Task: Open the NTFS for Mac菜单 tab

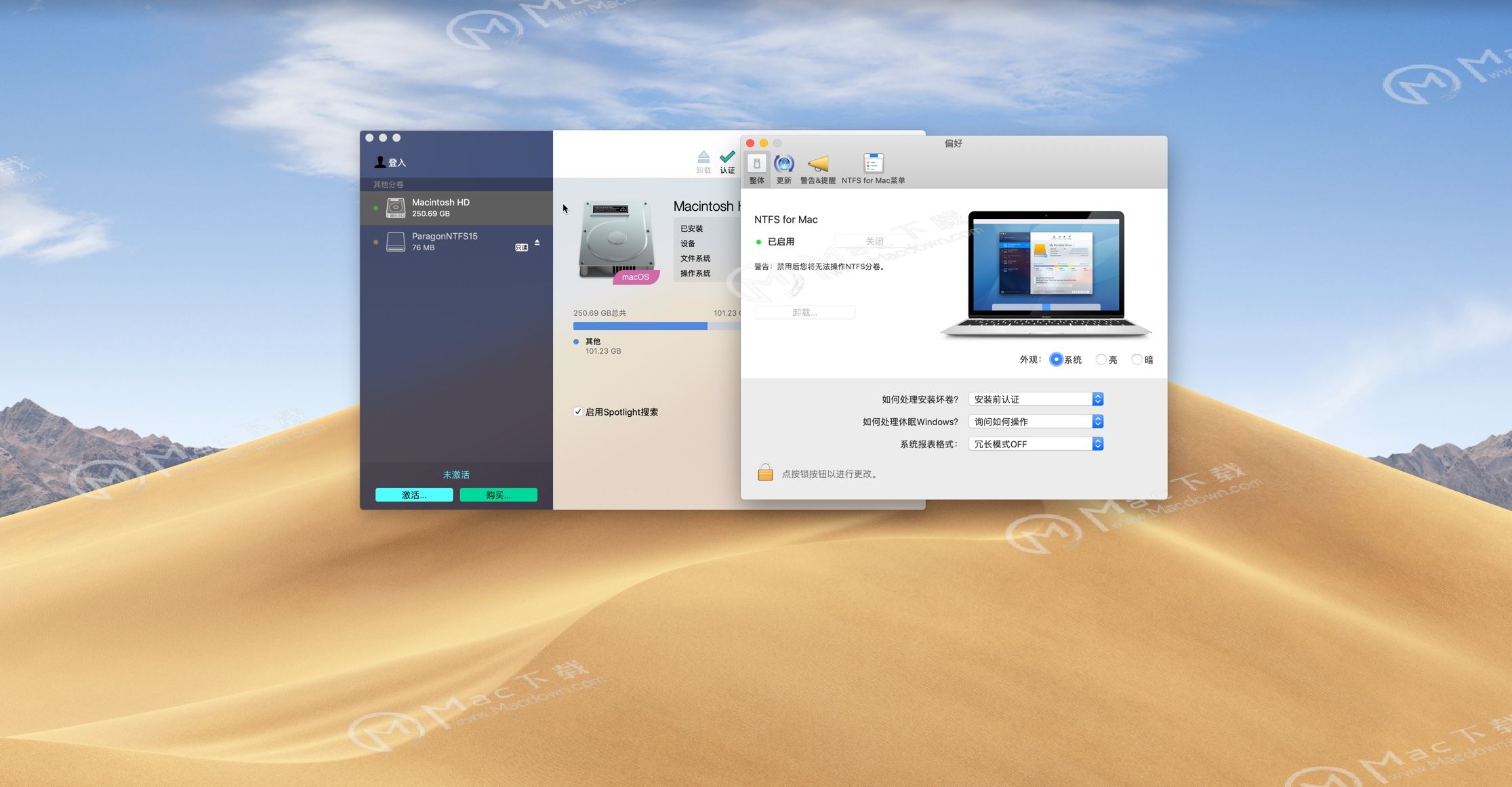Action: (x=873, y=169)
